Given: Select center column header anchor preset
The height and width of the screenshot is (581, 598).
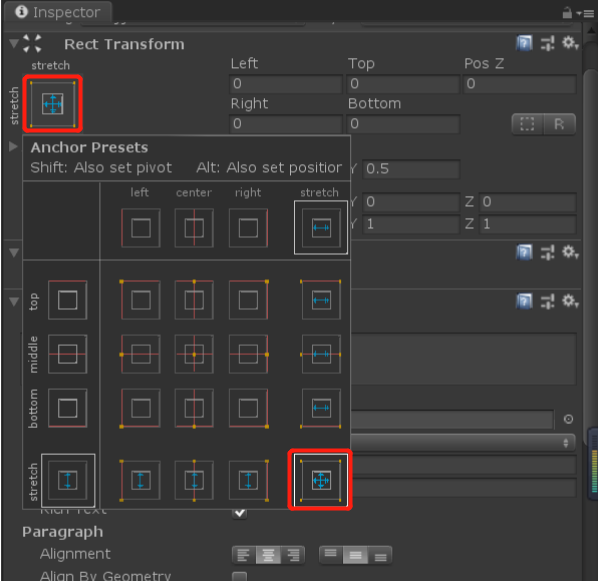Looking at the screenshot, I should (194, 228).
